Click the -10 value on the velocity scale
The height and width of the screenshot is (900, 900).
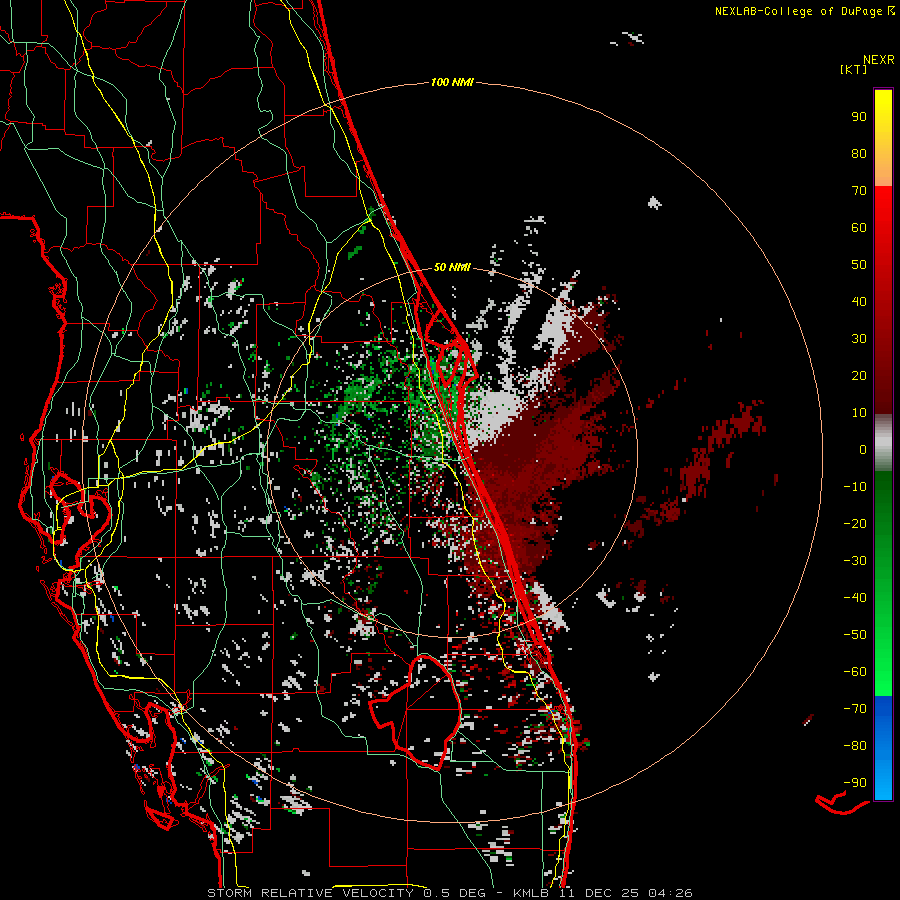855,487
